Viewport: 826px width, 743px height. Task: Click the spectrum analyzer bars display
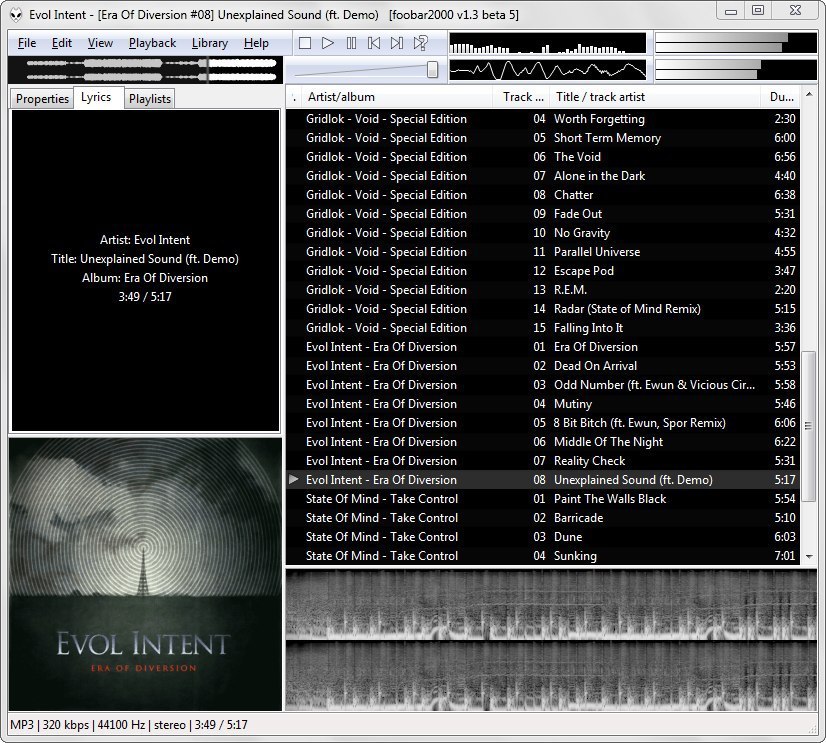pos(547,43)
